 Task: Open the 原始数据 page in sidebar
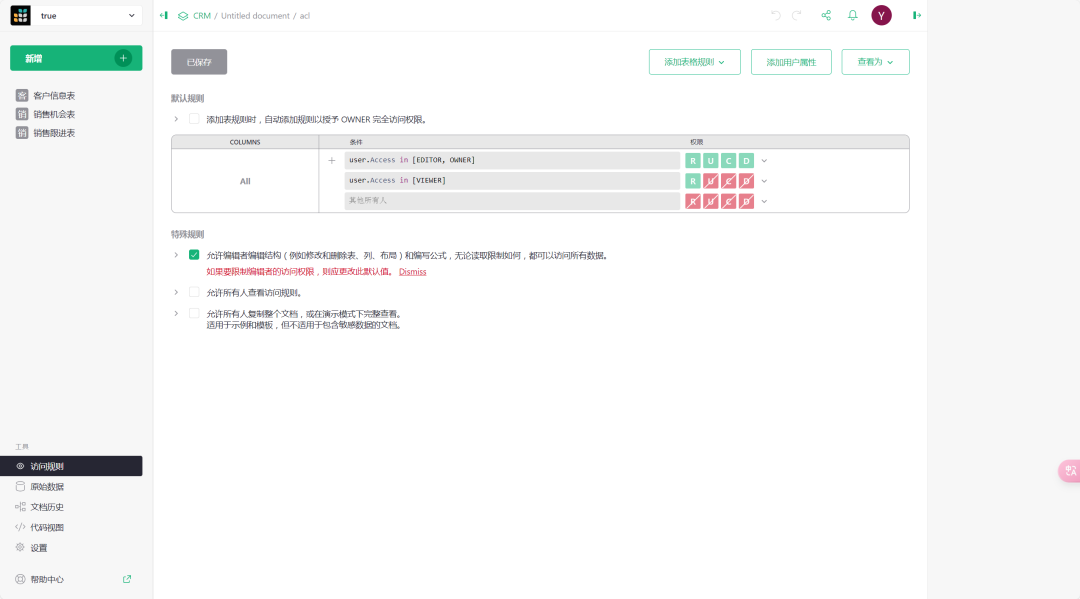click(47, 487)
